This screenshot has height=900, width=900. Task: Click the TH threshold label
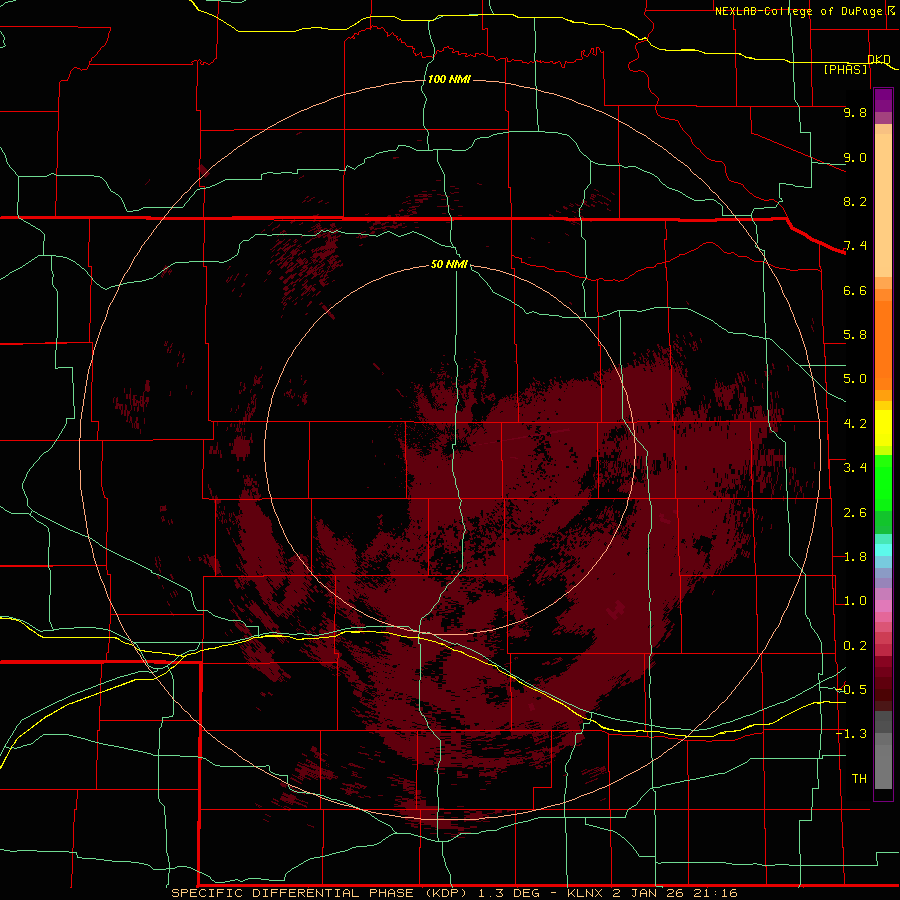(859, 779)
